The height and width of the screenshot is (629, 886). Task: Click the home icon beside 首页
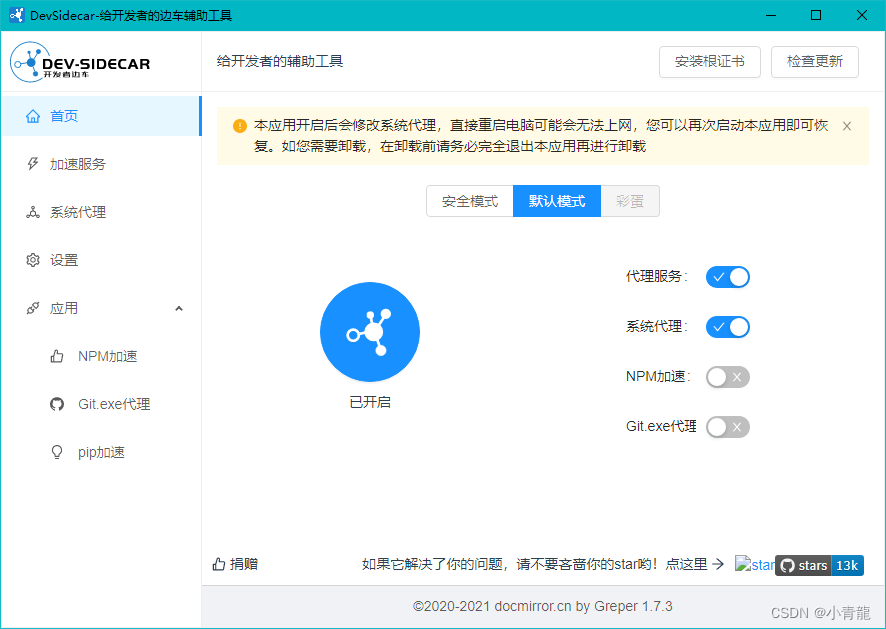(33, 116)
